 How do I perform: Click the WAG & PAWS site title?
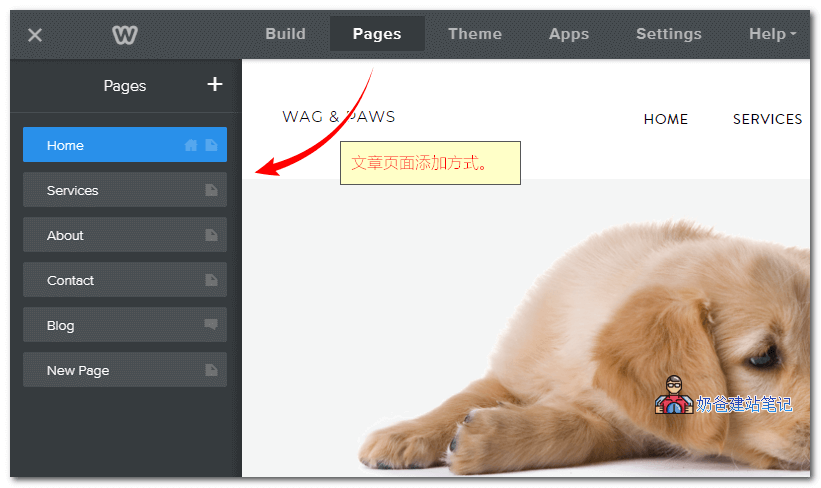(338, 117)
